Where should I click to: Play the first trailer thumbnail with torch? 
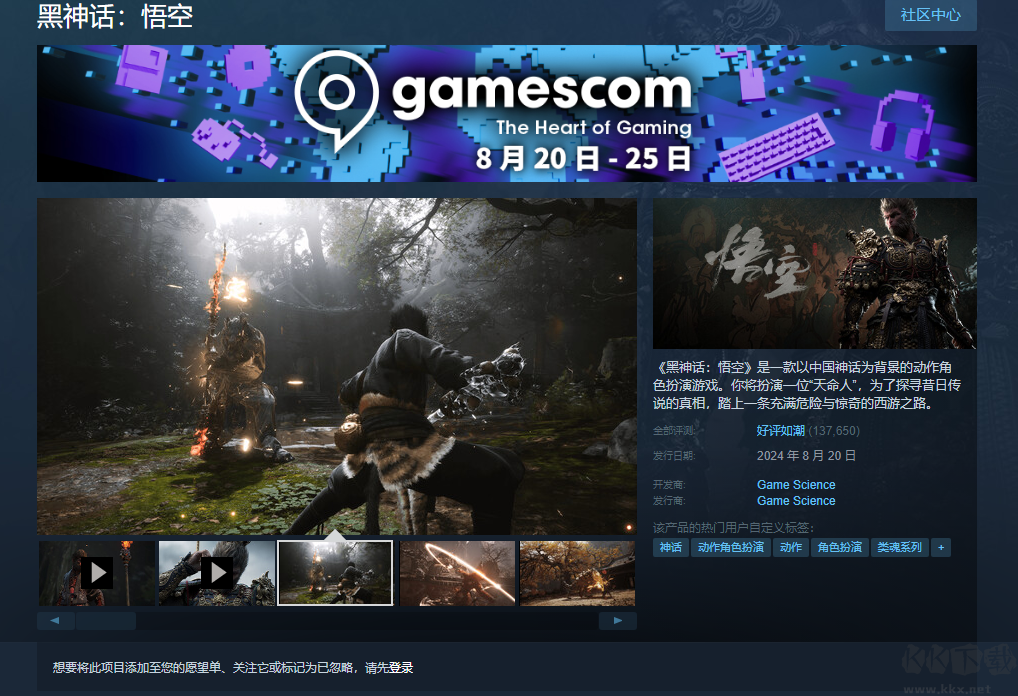97,573
